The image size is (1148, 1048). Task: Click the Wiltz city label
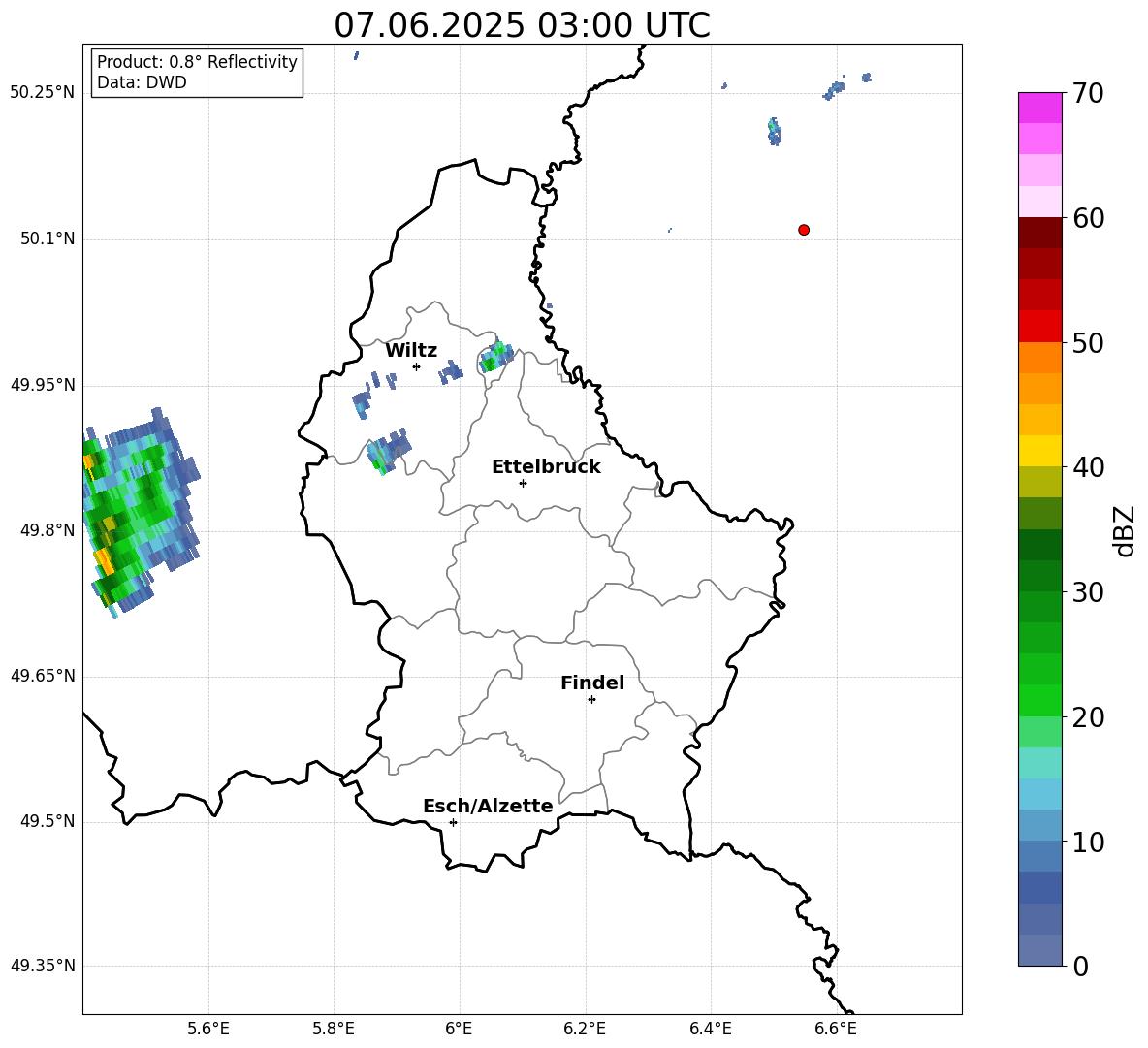411,351
